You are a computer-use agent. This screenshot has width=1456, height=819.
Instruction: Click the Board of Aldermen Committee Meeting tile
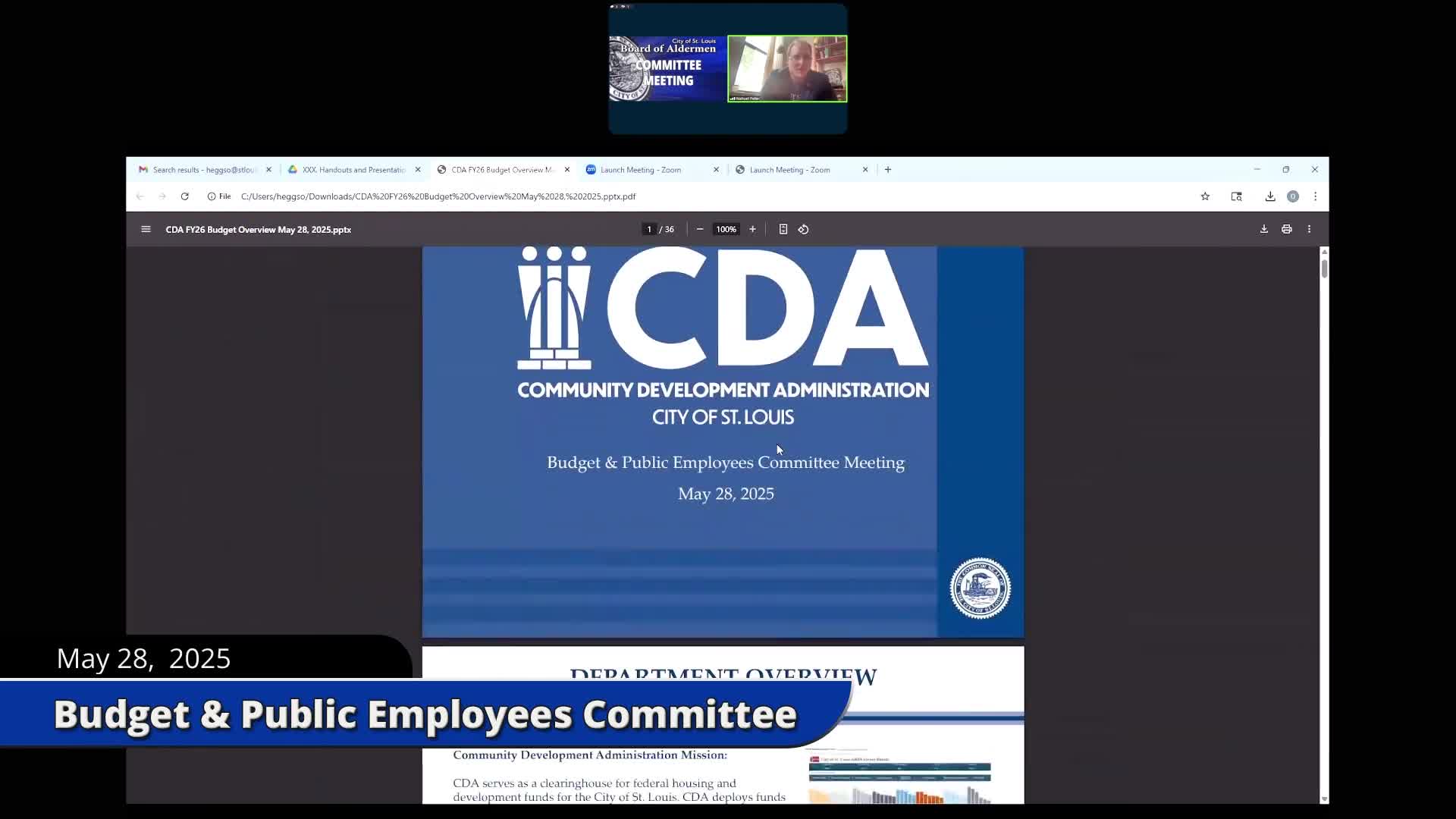[x=667, y=68]
